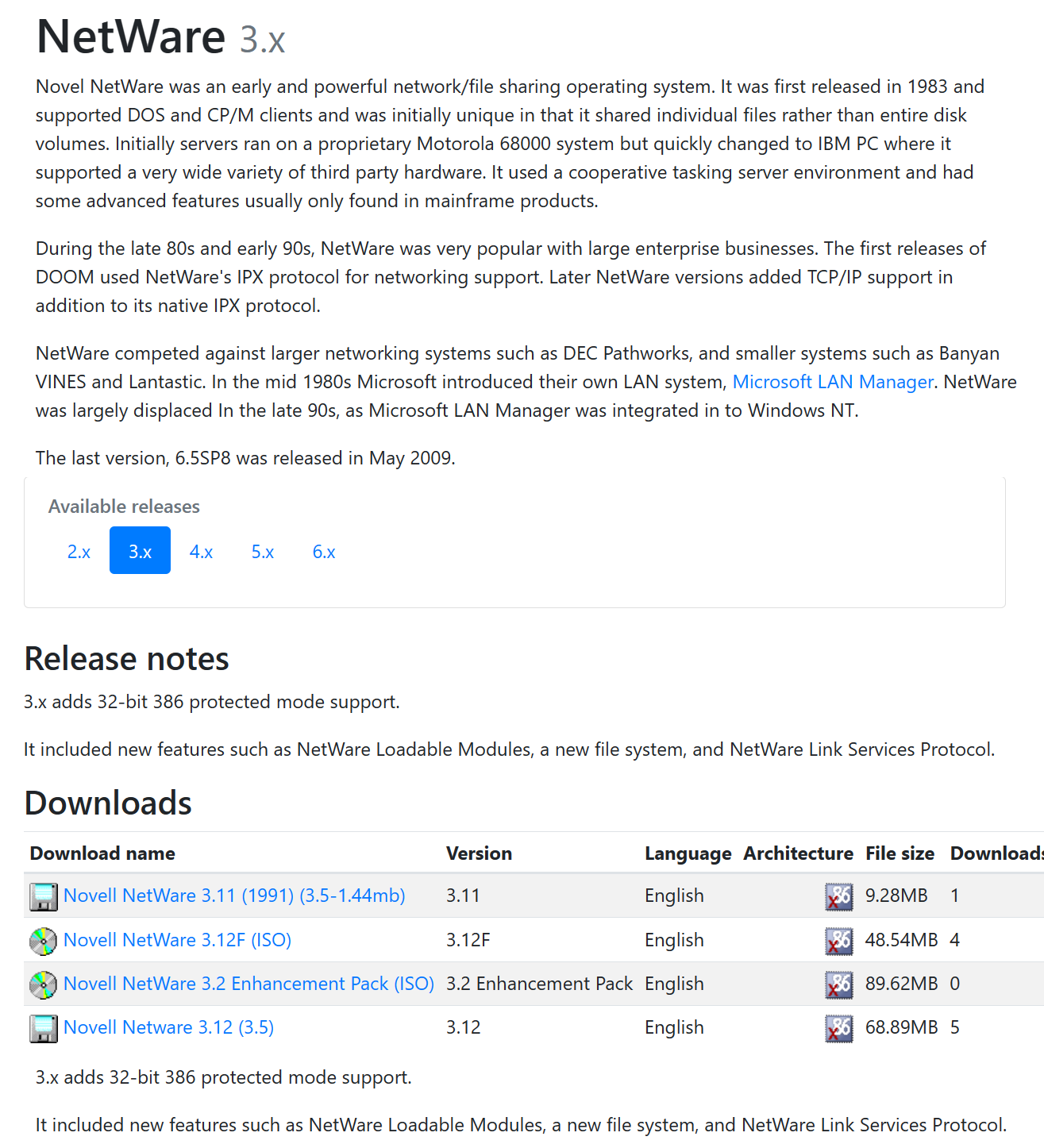
Task: Select the active 3.x release tab
Action: [x=140, y=551]
